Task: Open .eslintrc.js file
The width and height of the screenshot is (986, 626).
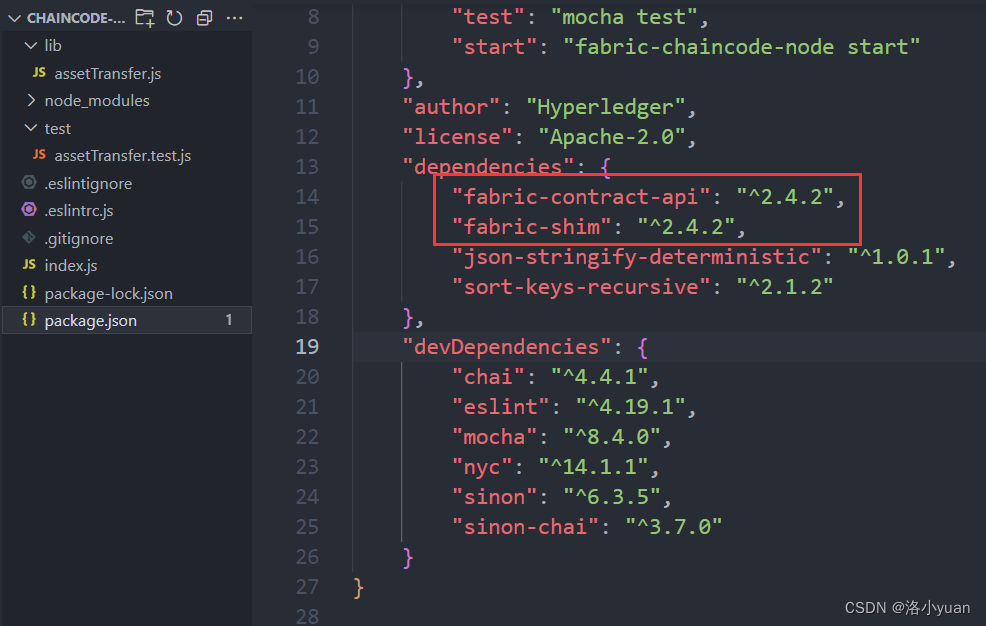Action: coord(79,211)
